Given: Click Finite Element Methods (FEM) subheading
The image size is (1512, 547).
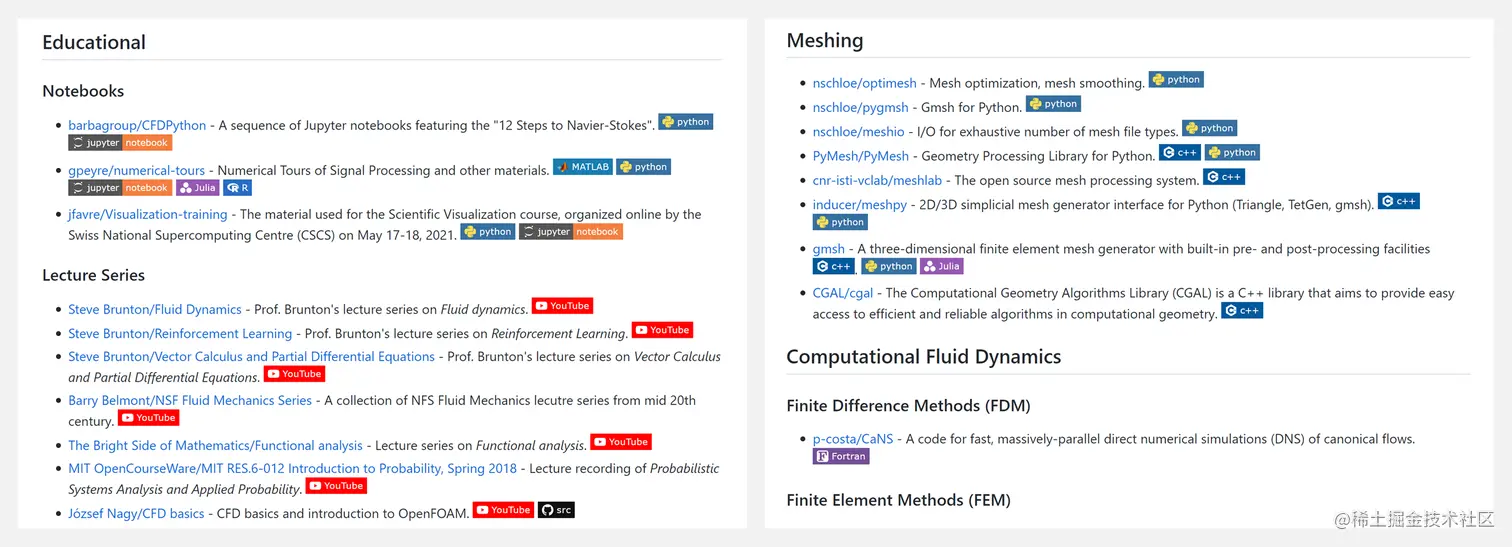Looking at the screenshot, I should point(899,500).
